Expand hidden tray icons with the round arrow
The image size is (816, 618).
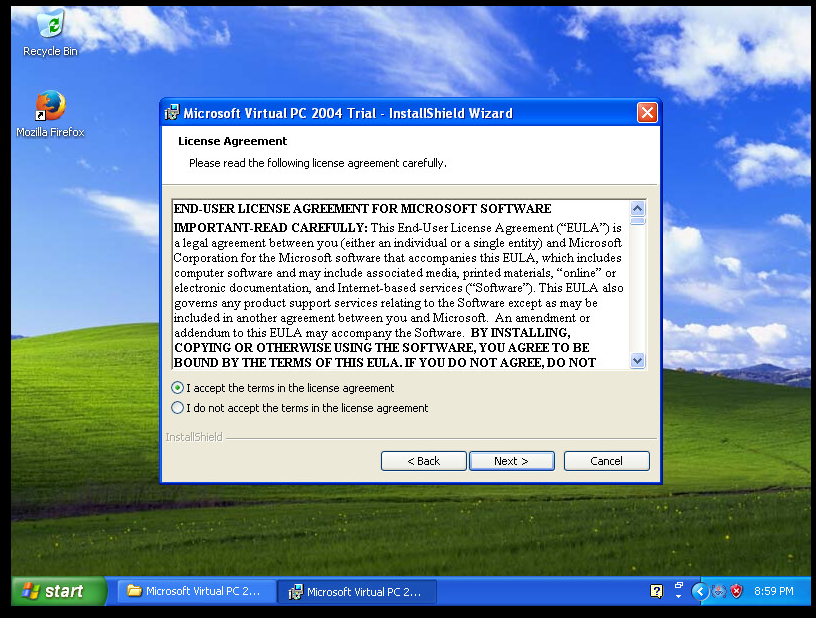(700, 591)
